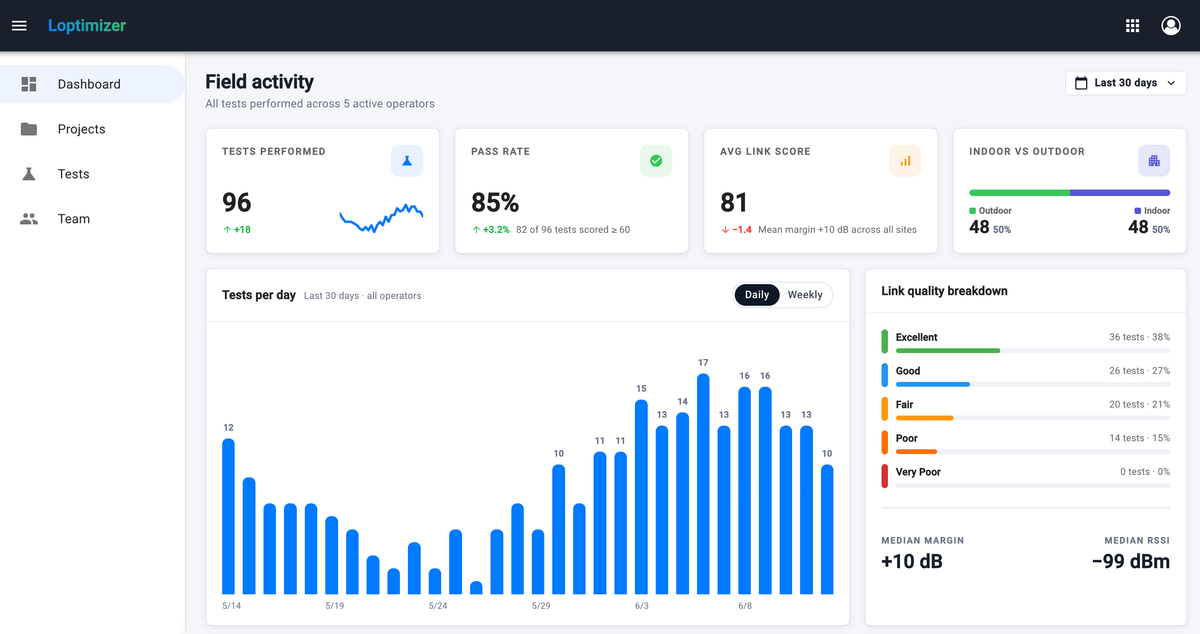
Task: Click the building icon on Indoor vs Outdoor card
Action: coord(1154,160)
